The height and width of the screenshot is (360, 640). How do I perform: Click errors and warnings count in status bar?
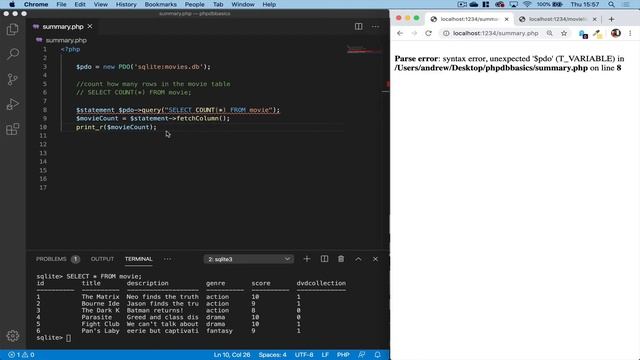[21, 355]
